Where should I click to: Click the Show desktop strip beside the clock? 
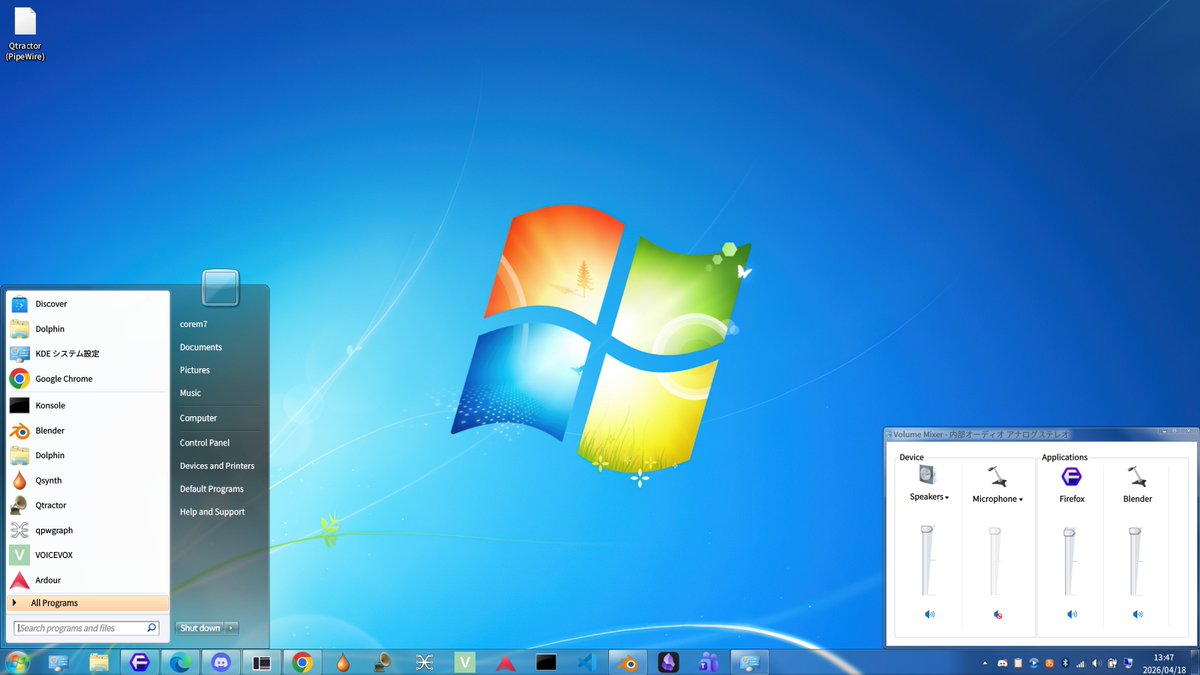click(1194, 663)
